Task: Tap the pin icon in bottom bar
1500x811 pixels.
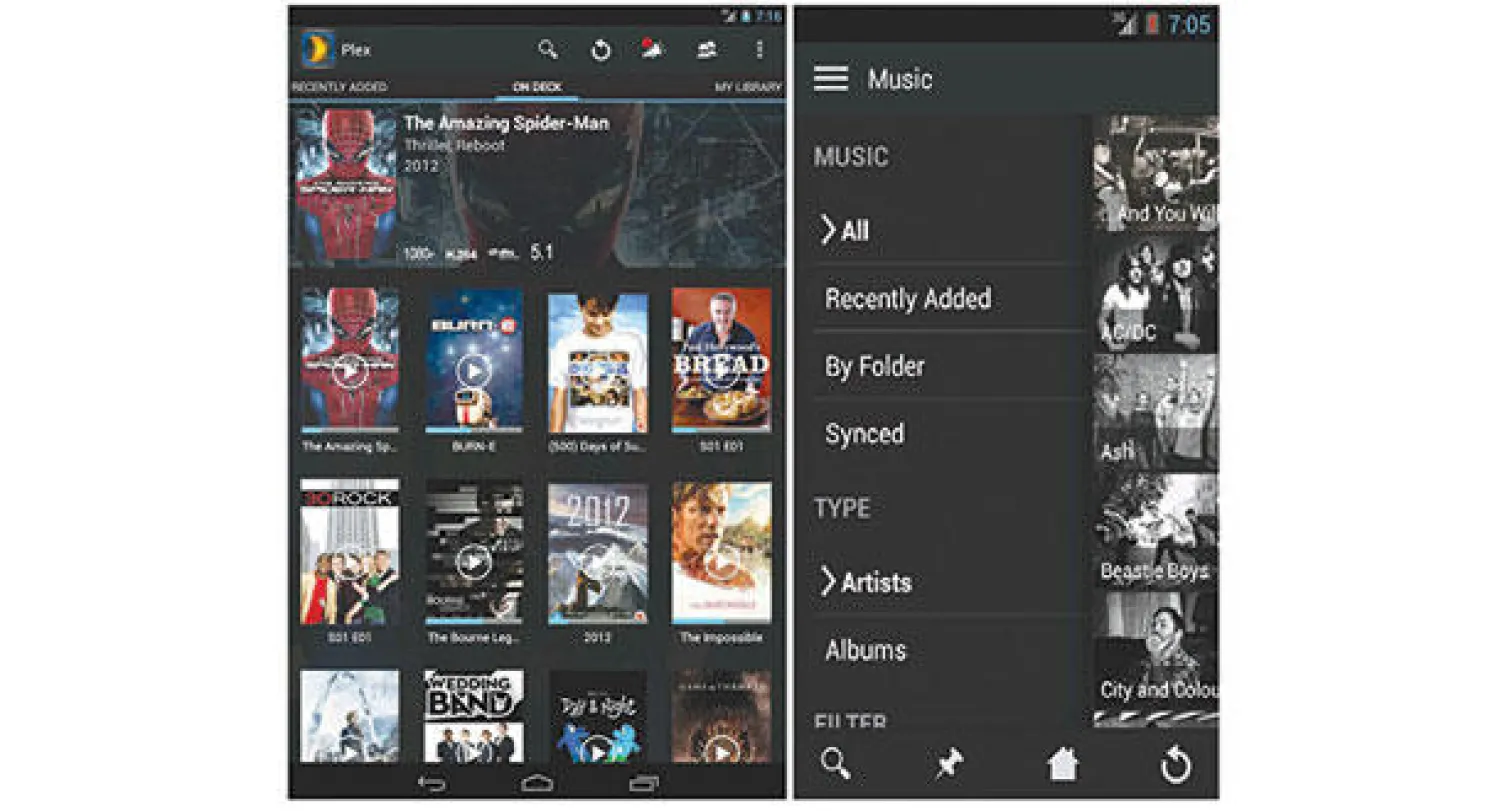Action: (x=948, y=765)
